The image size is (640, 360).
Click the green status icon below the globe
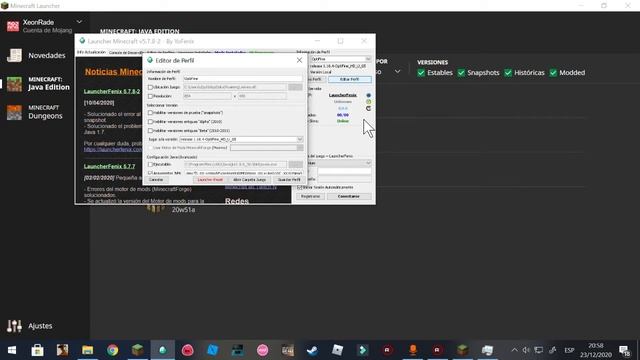(x=369, y=102)
